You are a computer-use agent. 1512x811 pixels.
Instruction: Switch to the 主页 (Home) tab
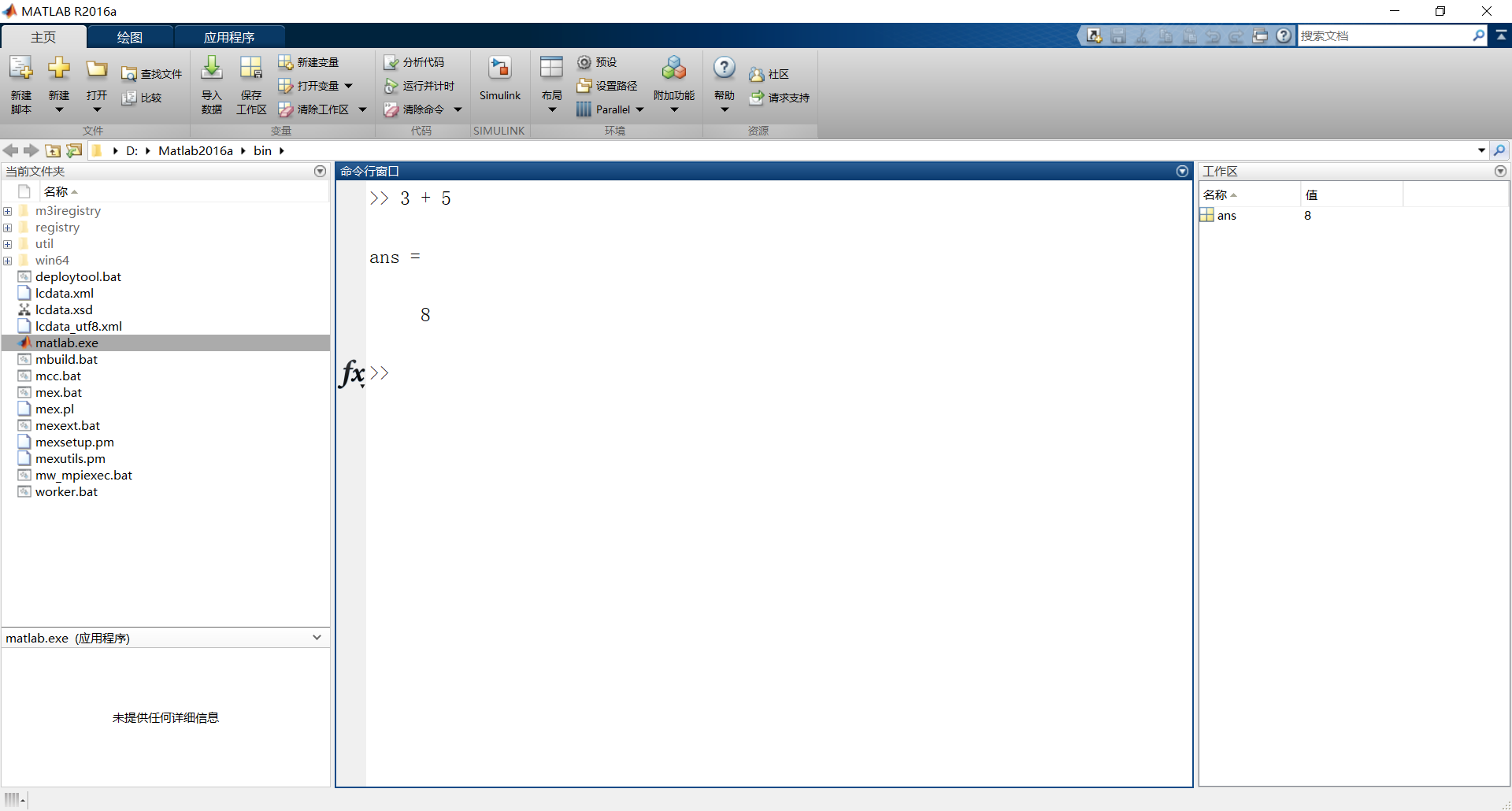point(43,37)
